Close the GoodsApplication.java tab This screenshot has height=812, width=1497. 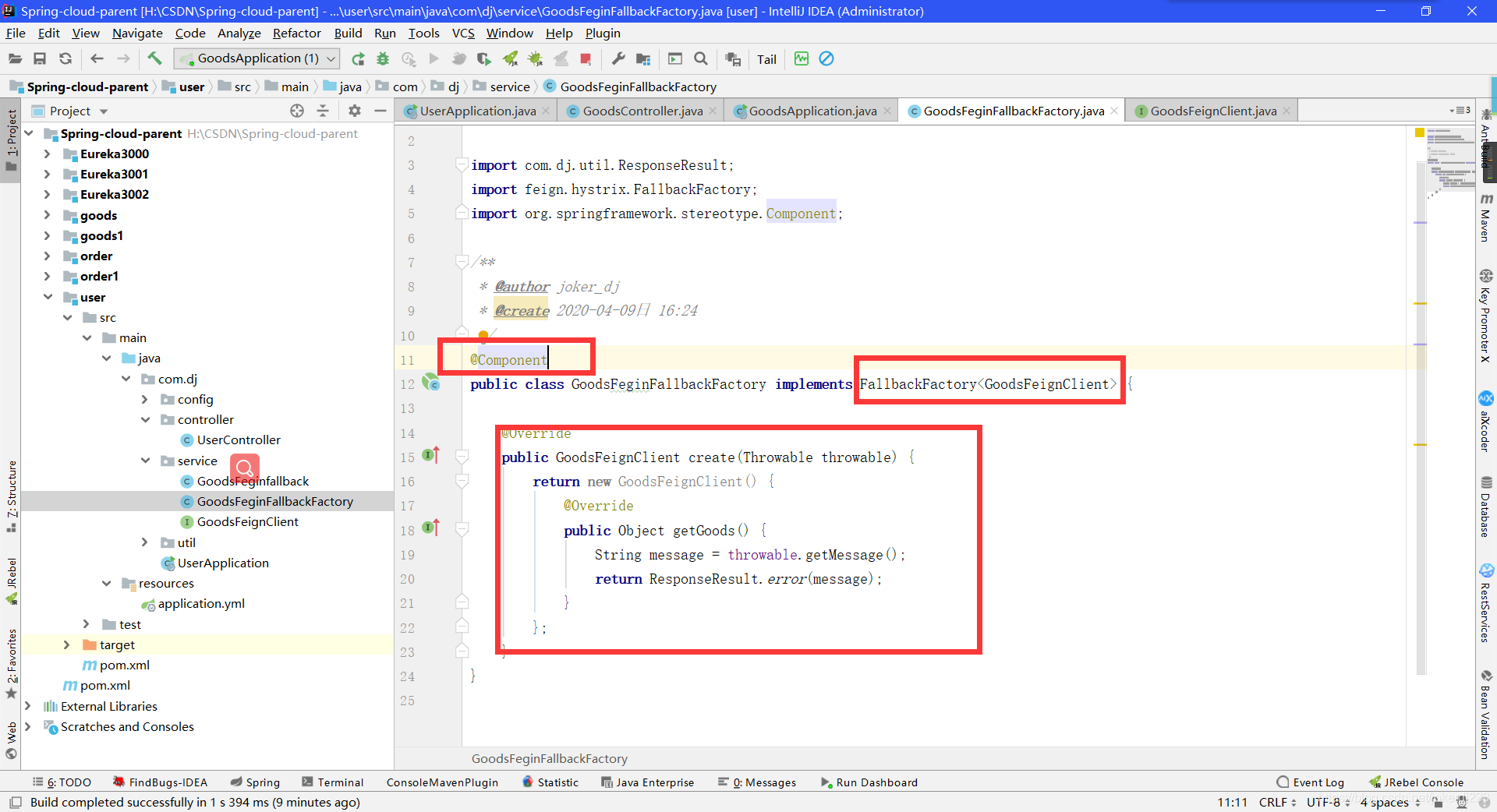(x=887, y=111)
